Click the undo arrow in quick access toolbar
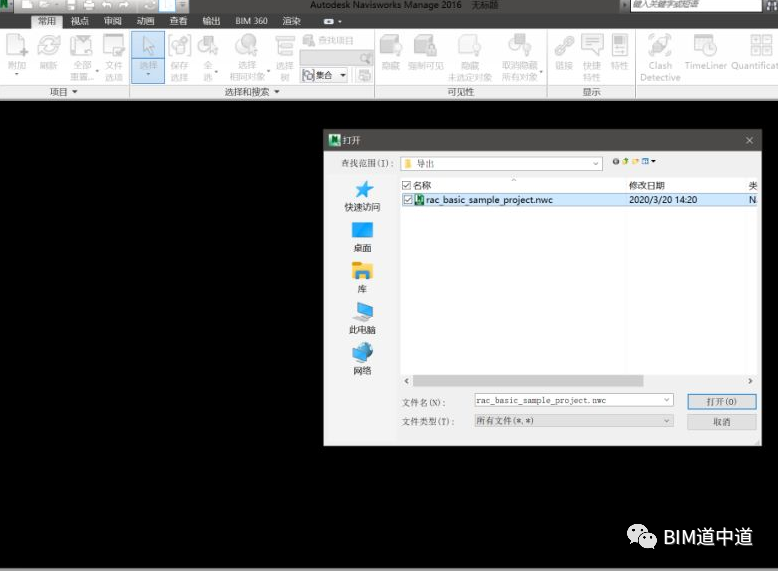 click(x=106, y=5)
